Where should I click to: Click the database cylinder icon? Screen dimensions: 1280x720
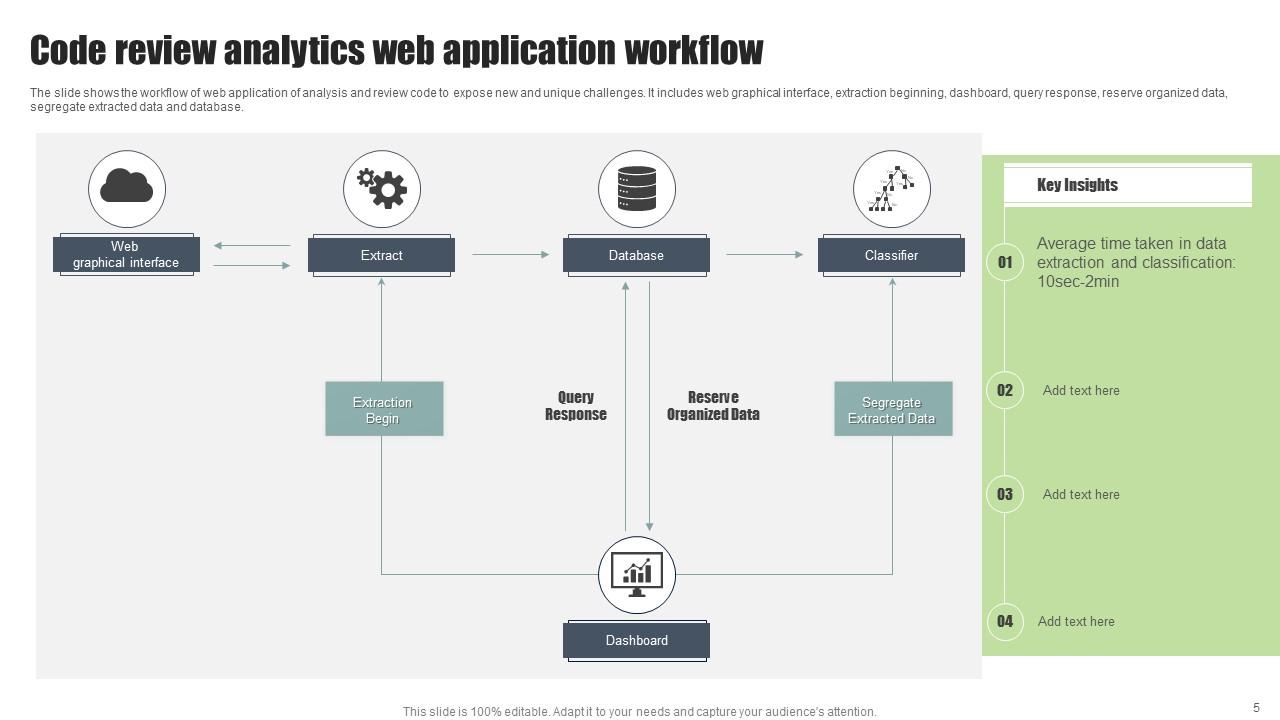coord(637,188)
